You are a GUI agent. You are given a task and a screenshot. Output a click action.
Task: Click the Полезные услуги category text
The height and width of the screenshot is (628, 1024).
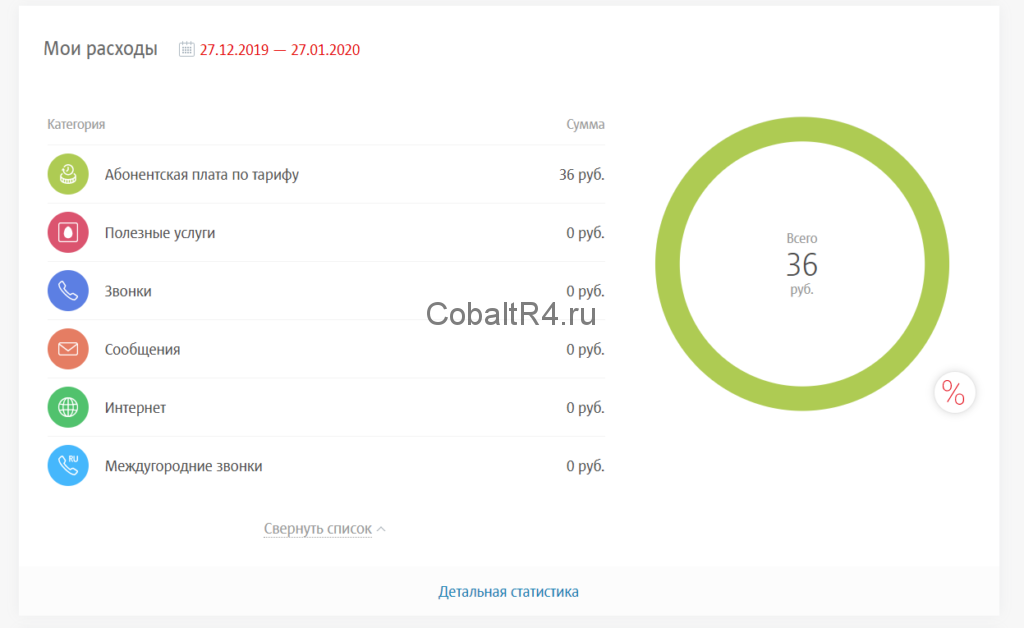click(160, 233)
